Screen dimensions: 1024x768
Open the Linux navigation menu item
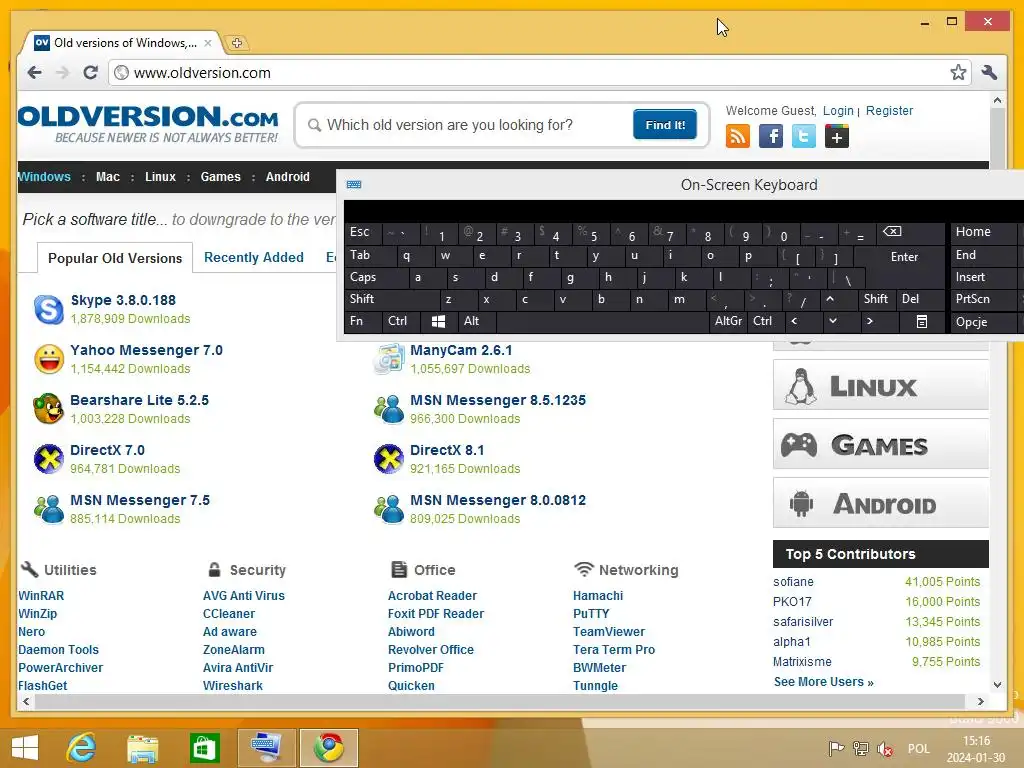[x=160, y=177]
